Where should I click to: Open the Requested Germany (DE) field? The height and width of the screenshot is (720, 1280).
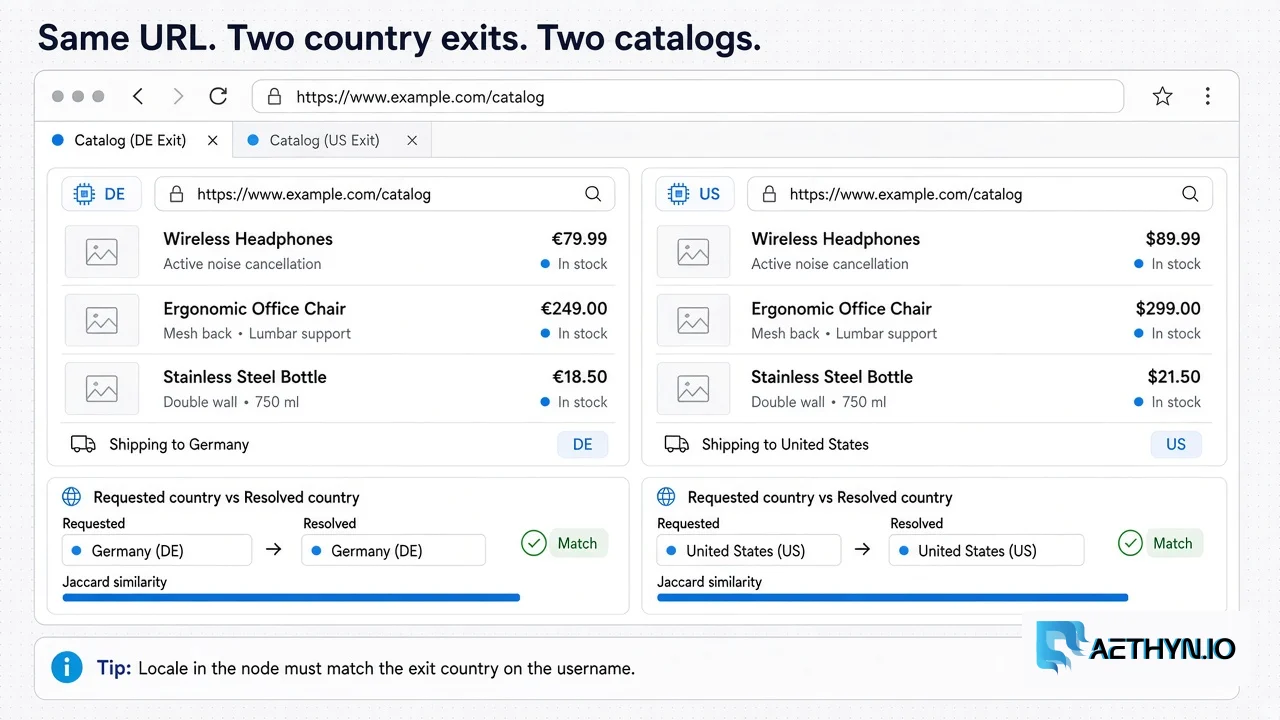pyautogui.click(x=157, y=550)
